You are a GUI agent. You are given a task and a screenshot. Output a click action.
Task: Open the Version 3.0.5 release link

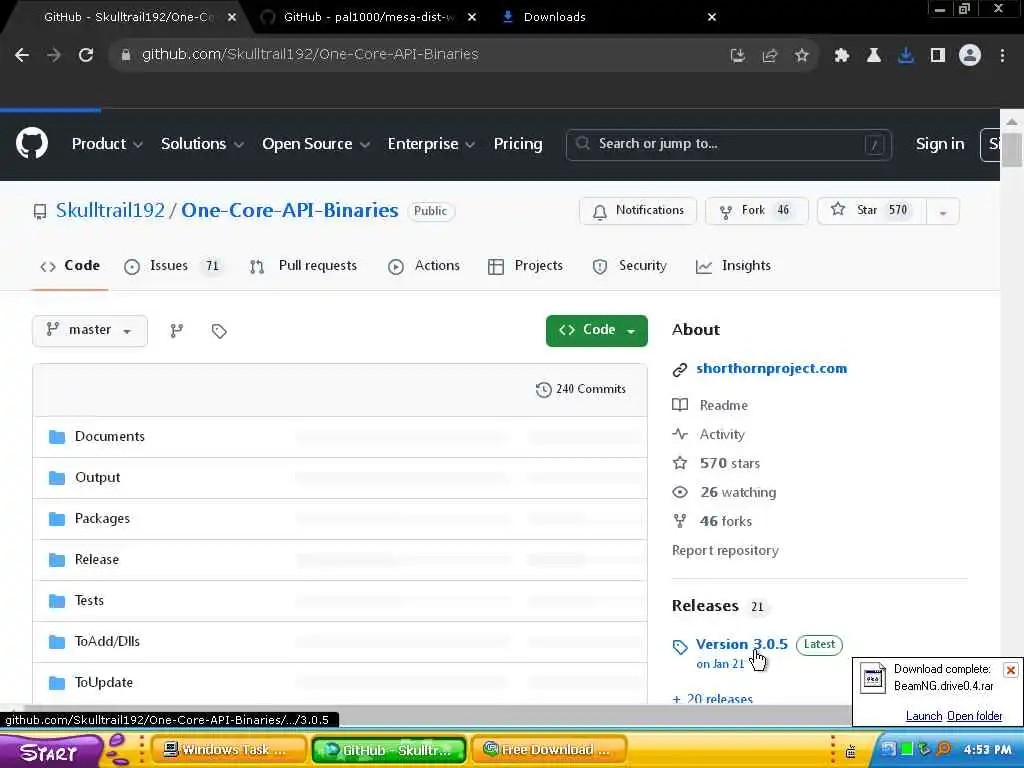click(741, 645)
